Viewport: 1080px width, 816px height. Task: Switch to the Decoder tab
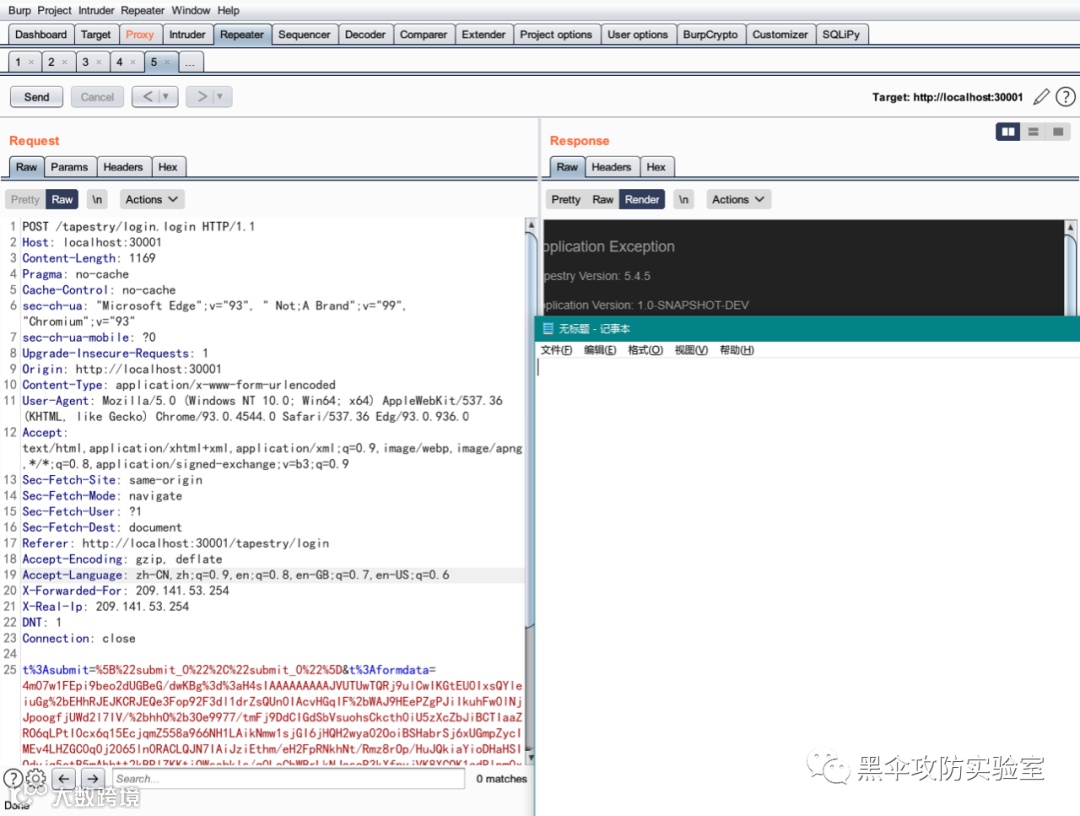[365, 34]
